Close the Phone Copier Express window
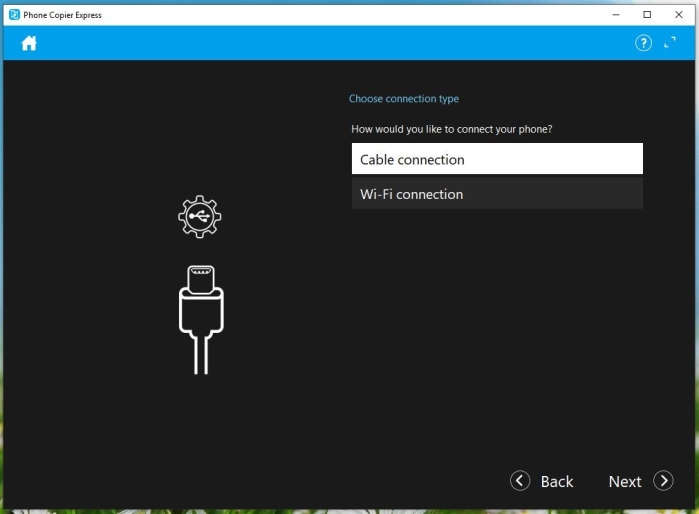 pos(679,15)
